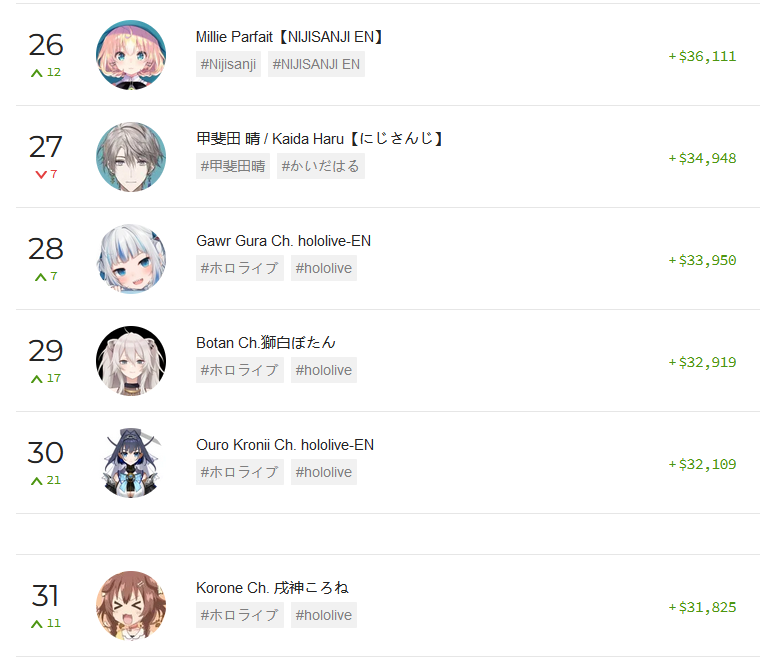780x667 pixels.
Task: Select the #甲斐田晴 hashtag
Action: click(233, 166)
